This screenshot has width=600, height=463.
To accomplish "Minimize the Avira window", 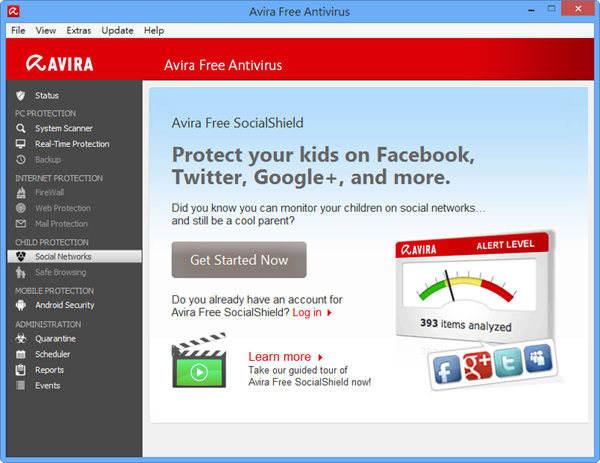I will click(531, 10).
